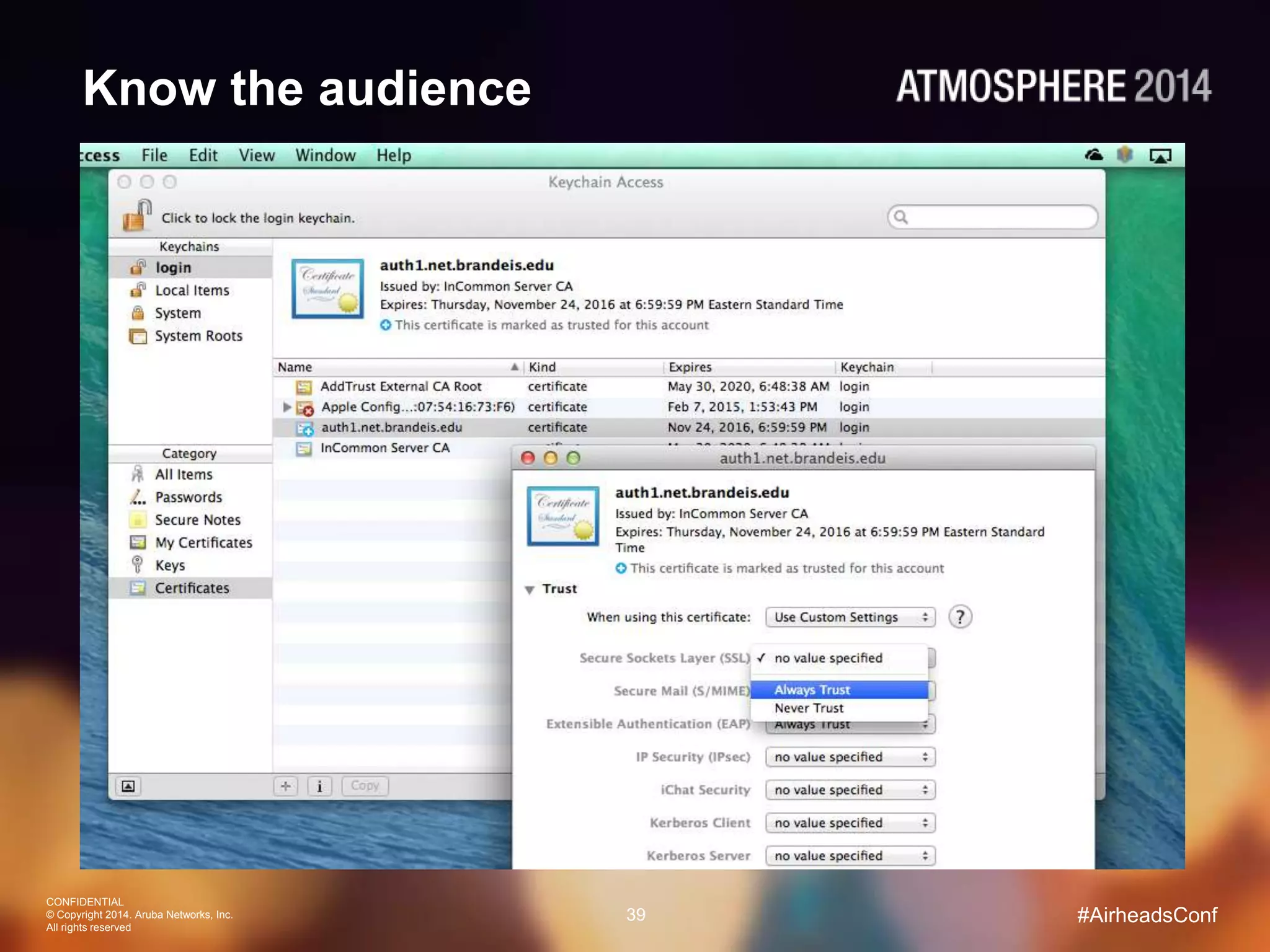Image resolution: width=1270 pixels, height=952 pixels.
Task: Open the iChat Security dropdown
Action: (850, 790)
